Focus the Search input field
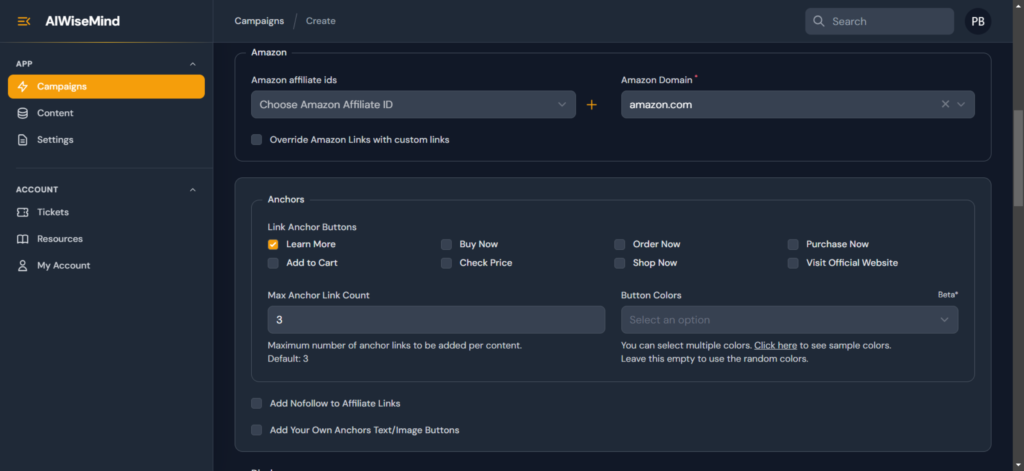Image resolution: width=1024 pixels, height=471 pixels. (x=879, y=21)
